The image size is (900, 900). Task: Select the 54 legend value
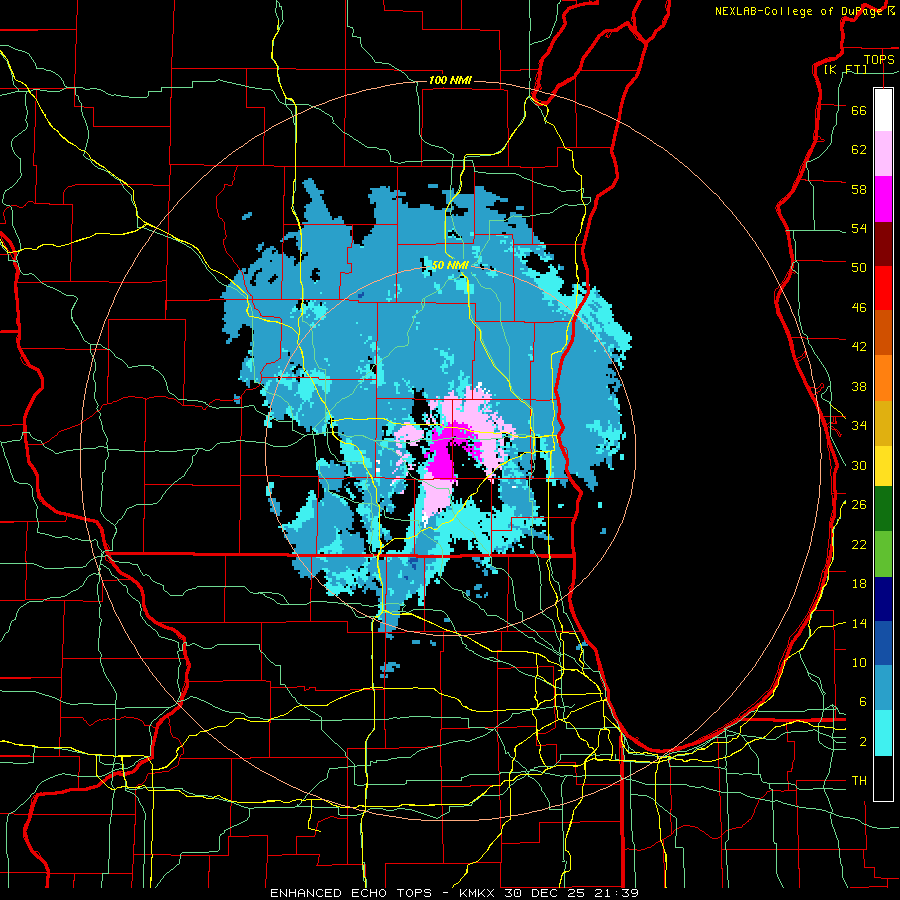(859, 228)
